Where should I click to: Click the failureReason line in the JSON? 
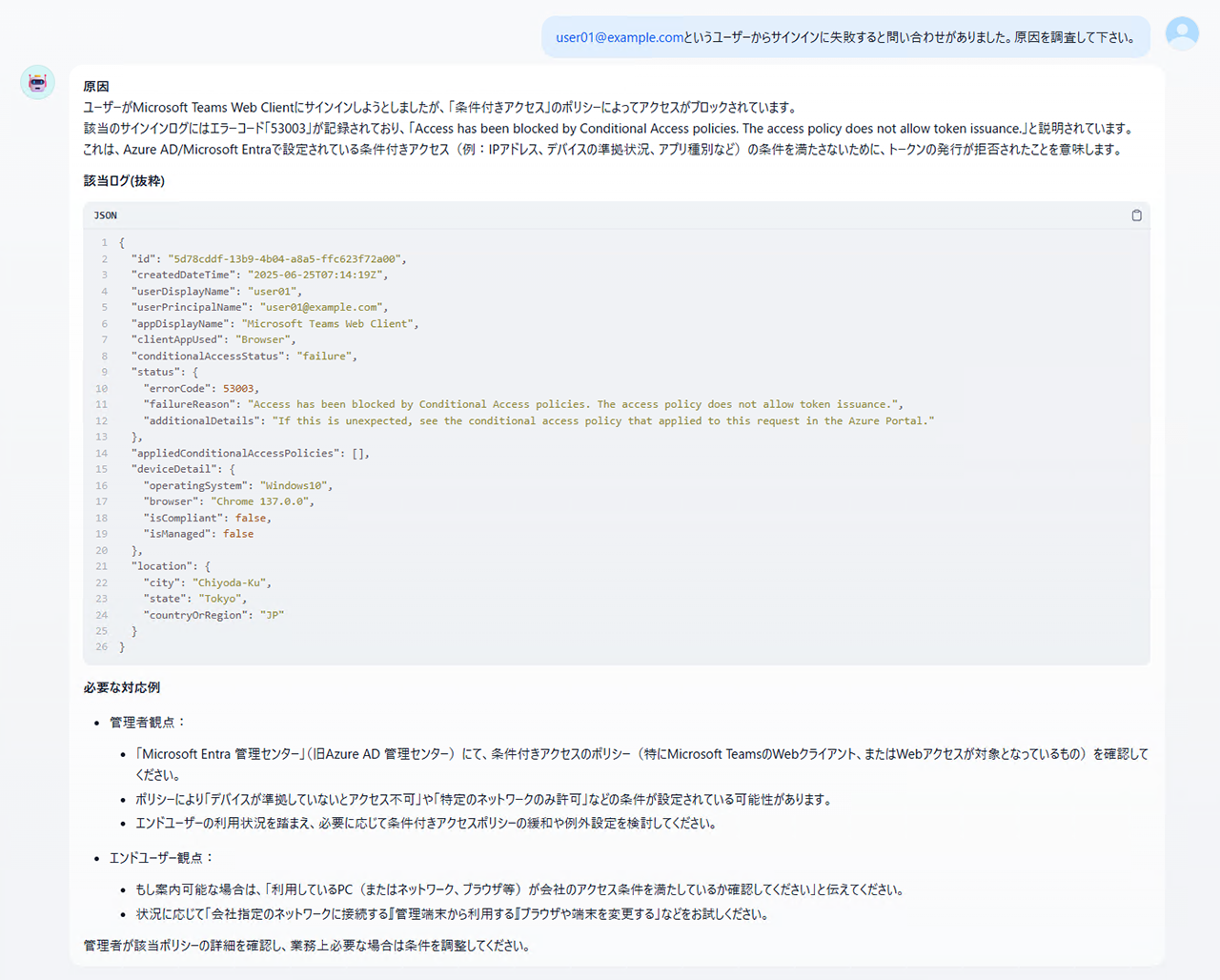522,404
